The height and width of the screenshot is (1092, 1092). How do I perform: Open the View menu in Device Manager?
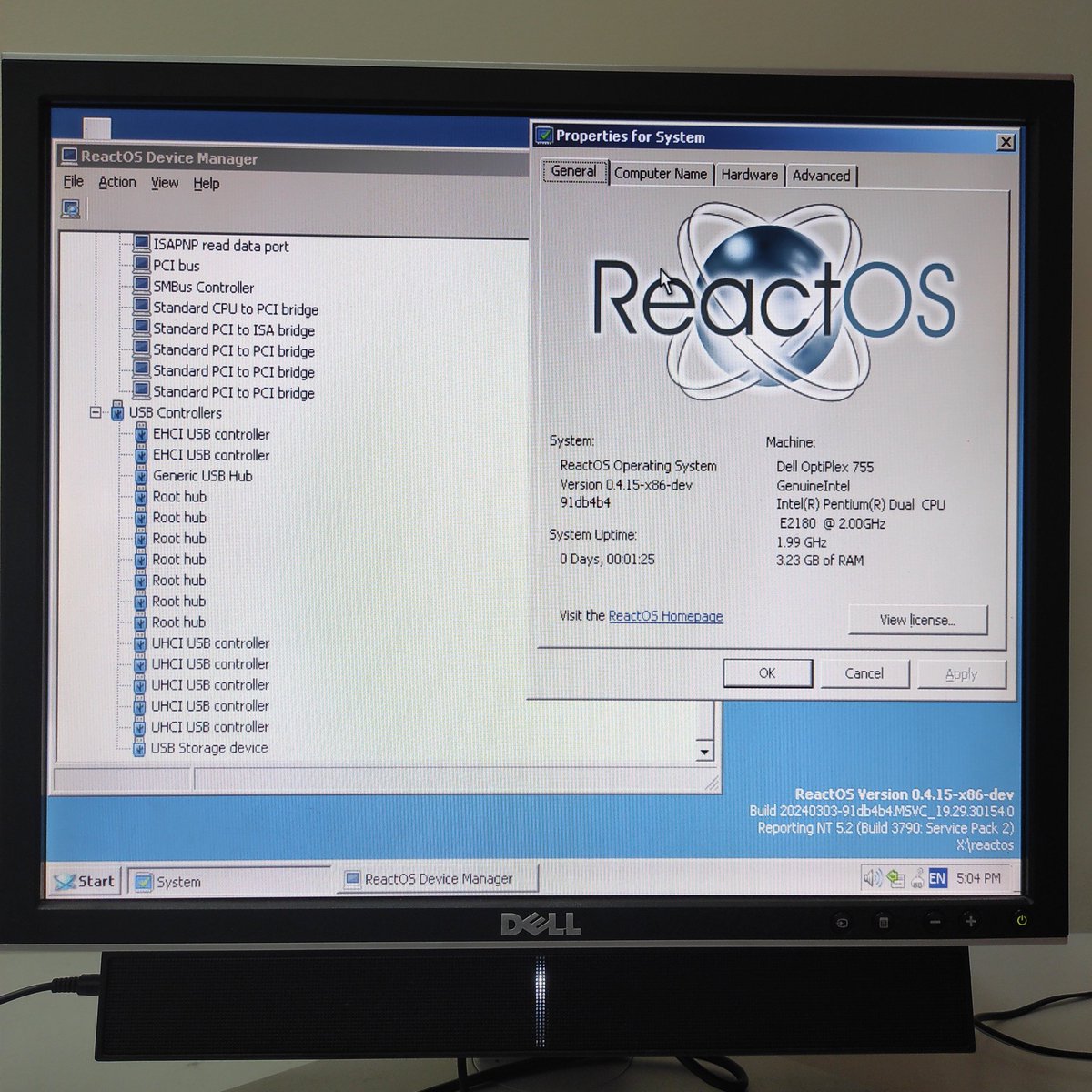pos(165,183)
